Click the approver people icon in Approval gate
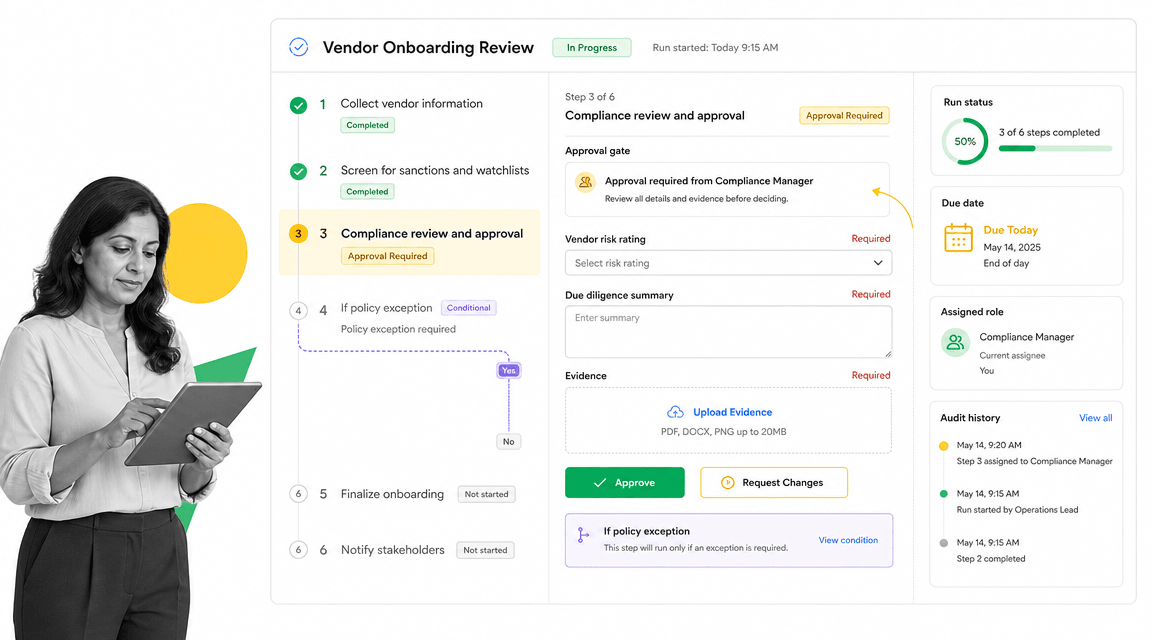The image size is (1152, 640). click(586, 181)
